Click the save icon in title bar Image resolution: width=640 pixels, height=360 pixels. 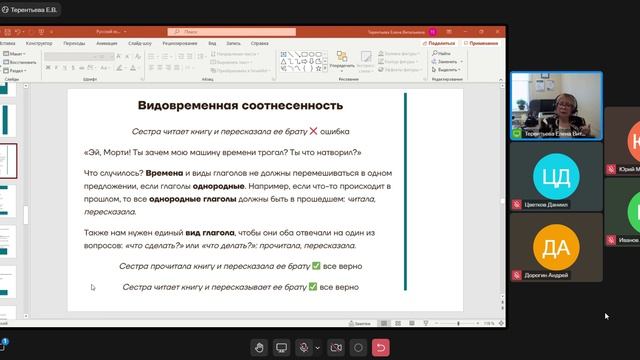[x=7, y=32]
